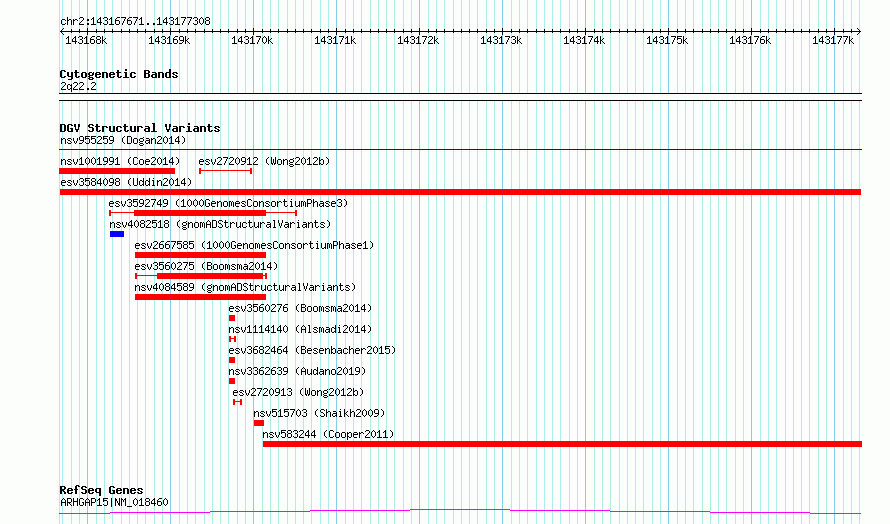Open the esv3682464 (Besenbacher2015) label

coord(312,350)
